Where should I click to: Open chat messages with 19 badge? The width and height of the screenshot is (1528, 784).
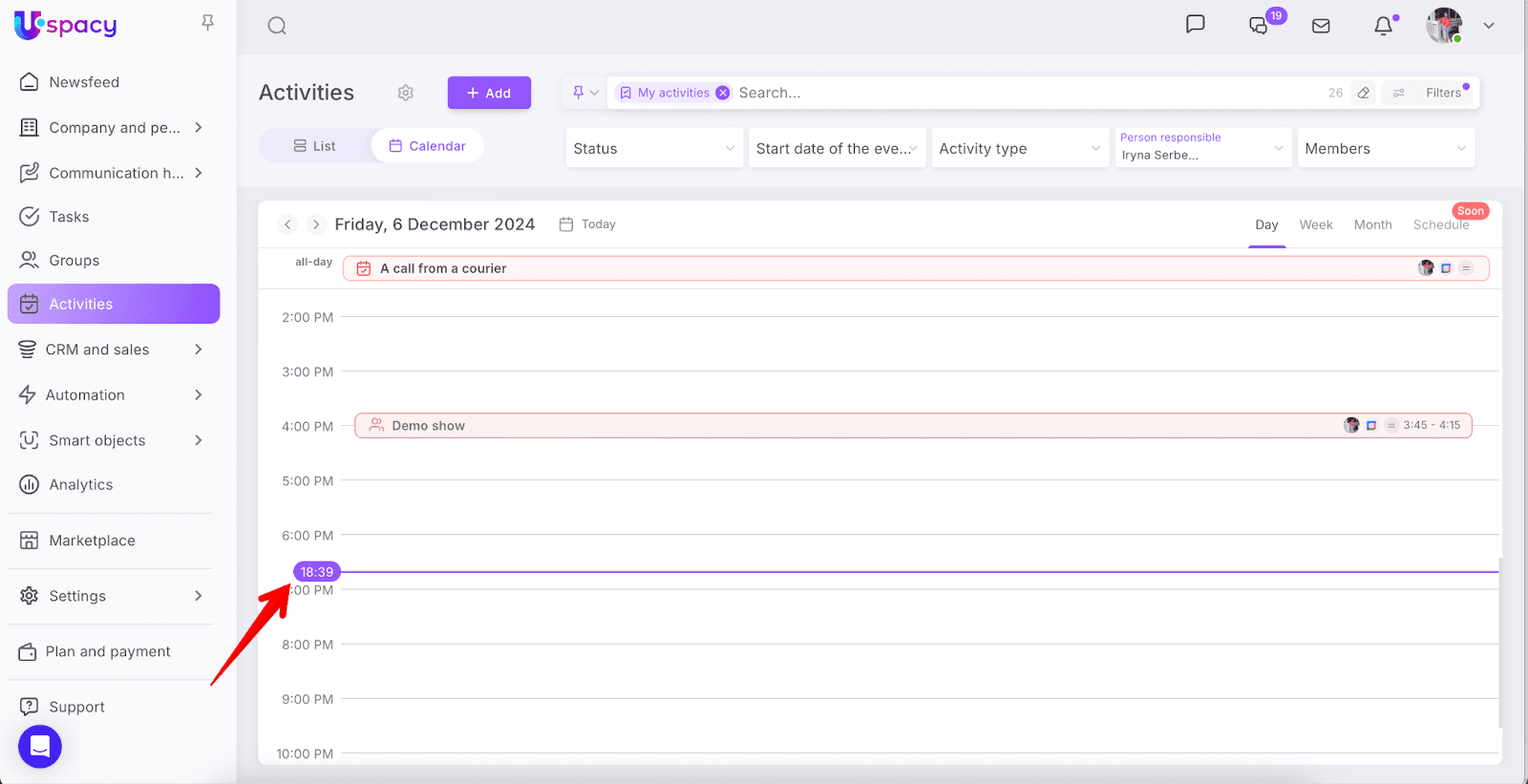(x=1260, y=26)
